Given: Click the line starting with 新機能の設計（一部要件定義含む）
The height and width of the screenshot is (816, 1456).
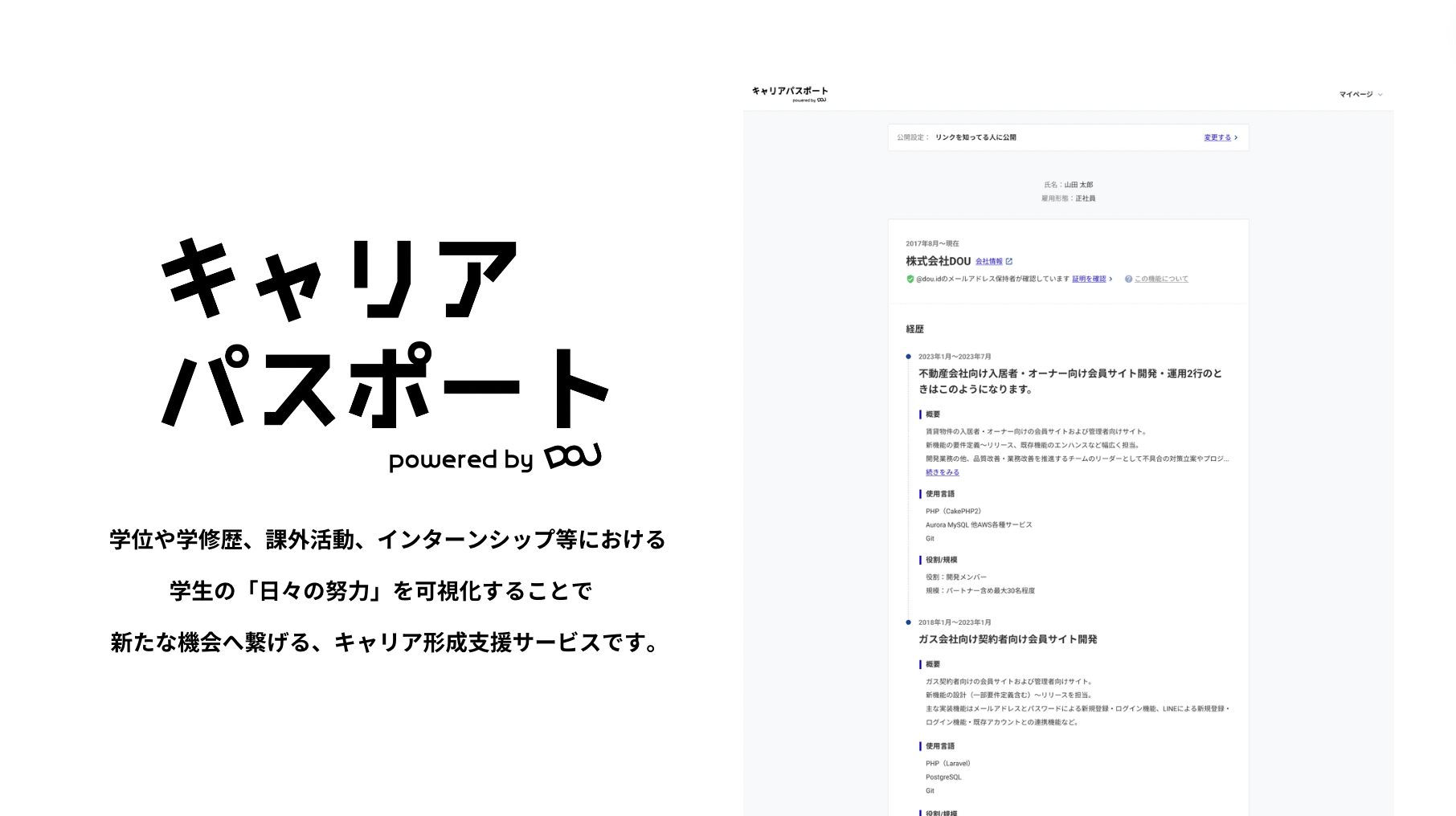Looking at the screenshot, I should click(x=1008, y=695).
